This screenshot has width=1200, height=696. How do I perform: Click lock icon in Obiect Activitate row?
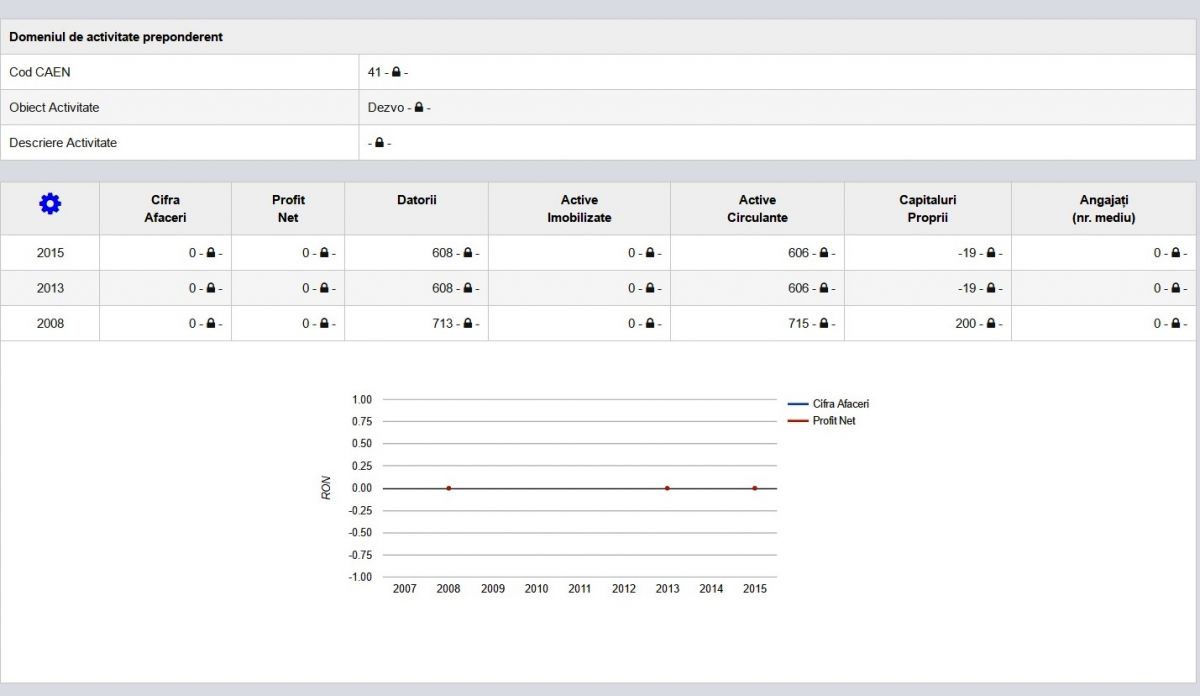[419, 107]
